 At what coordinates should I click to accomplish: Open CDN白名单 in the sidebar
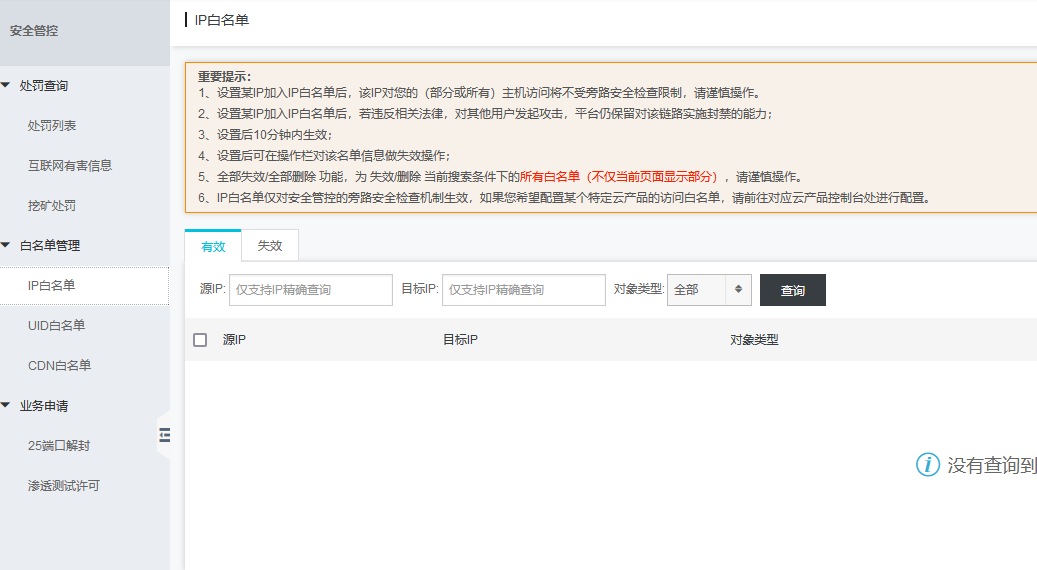(x=59, y=366)
